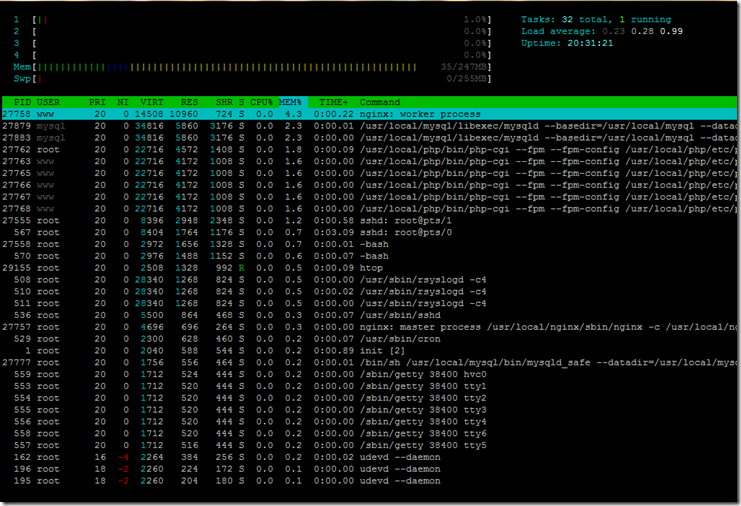Sort by the USER column header
Image resolution: width=741 pixels, height=506 pixels.
point(48,102)
